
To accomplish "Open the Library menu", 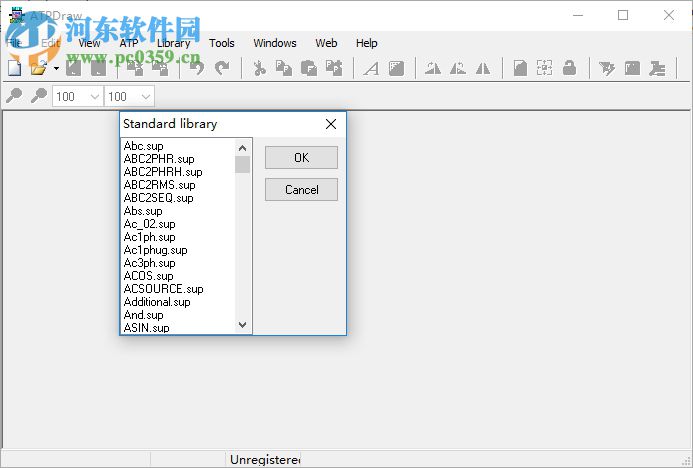I will click(173, 43).
